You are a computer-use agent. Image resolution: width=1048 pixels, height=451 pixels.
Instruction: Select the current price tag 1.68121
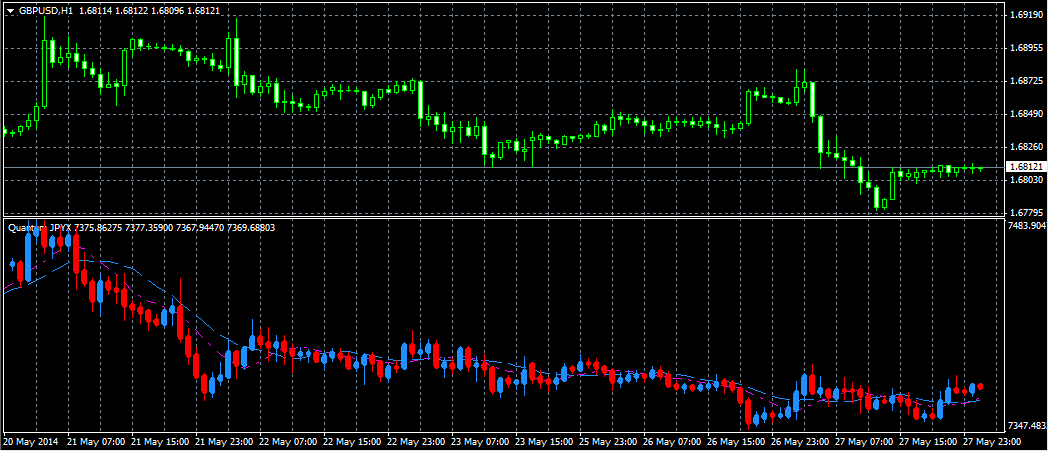tap(1025, 166)
